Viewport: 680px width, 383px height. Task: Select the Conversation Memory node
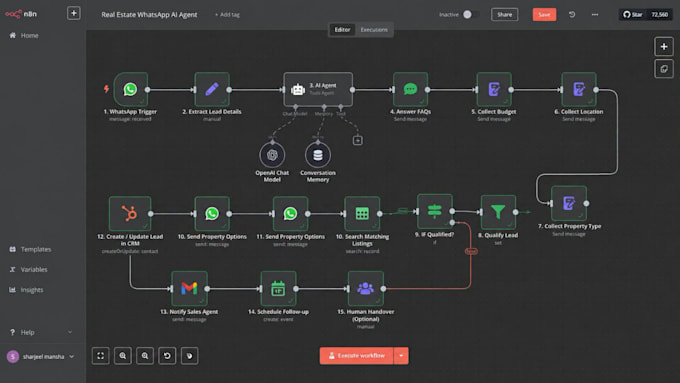pyautogui.click(x=318, y=155)
